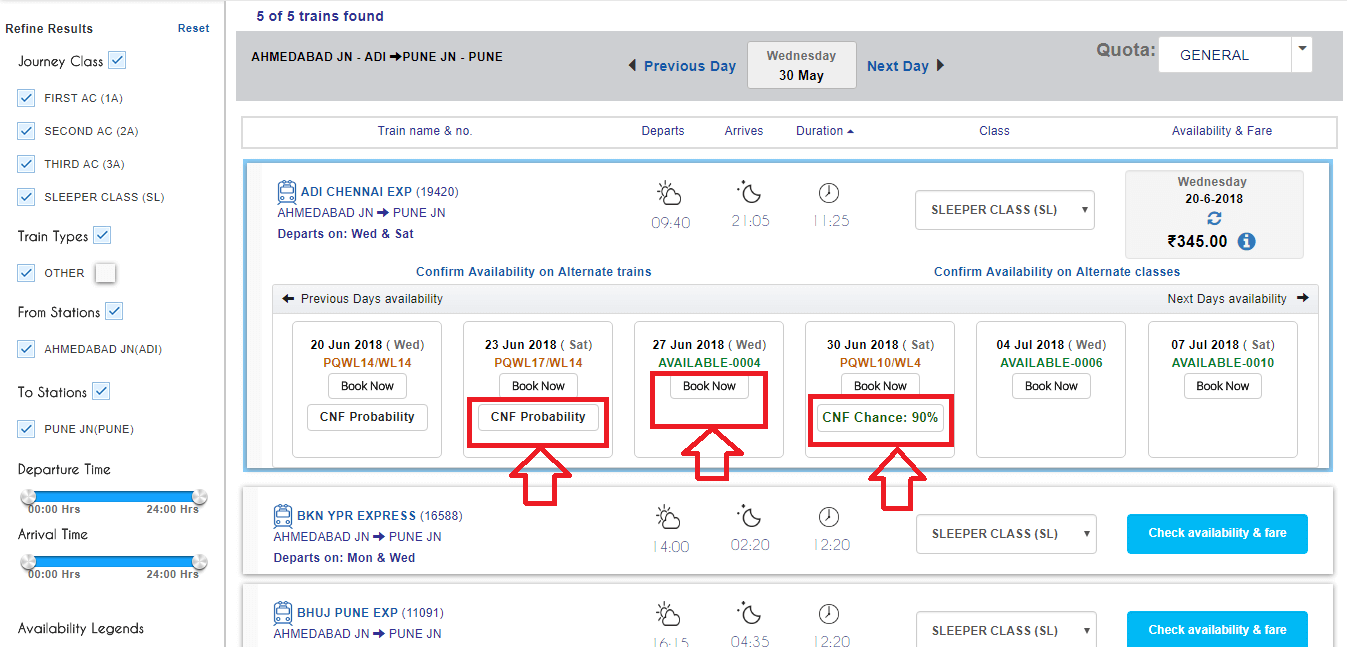This screenshot has height=647, width=1347.
Task: Open the class selector for BKN YPR EXPRESS
Action: click(x=1006, y=533)
